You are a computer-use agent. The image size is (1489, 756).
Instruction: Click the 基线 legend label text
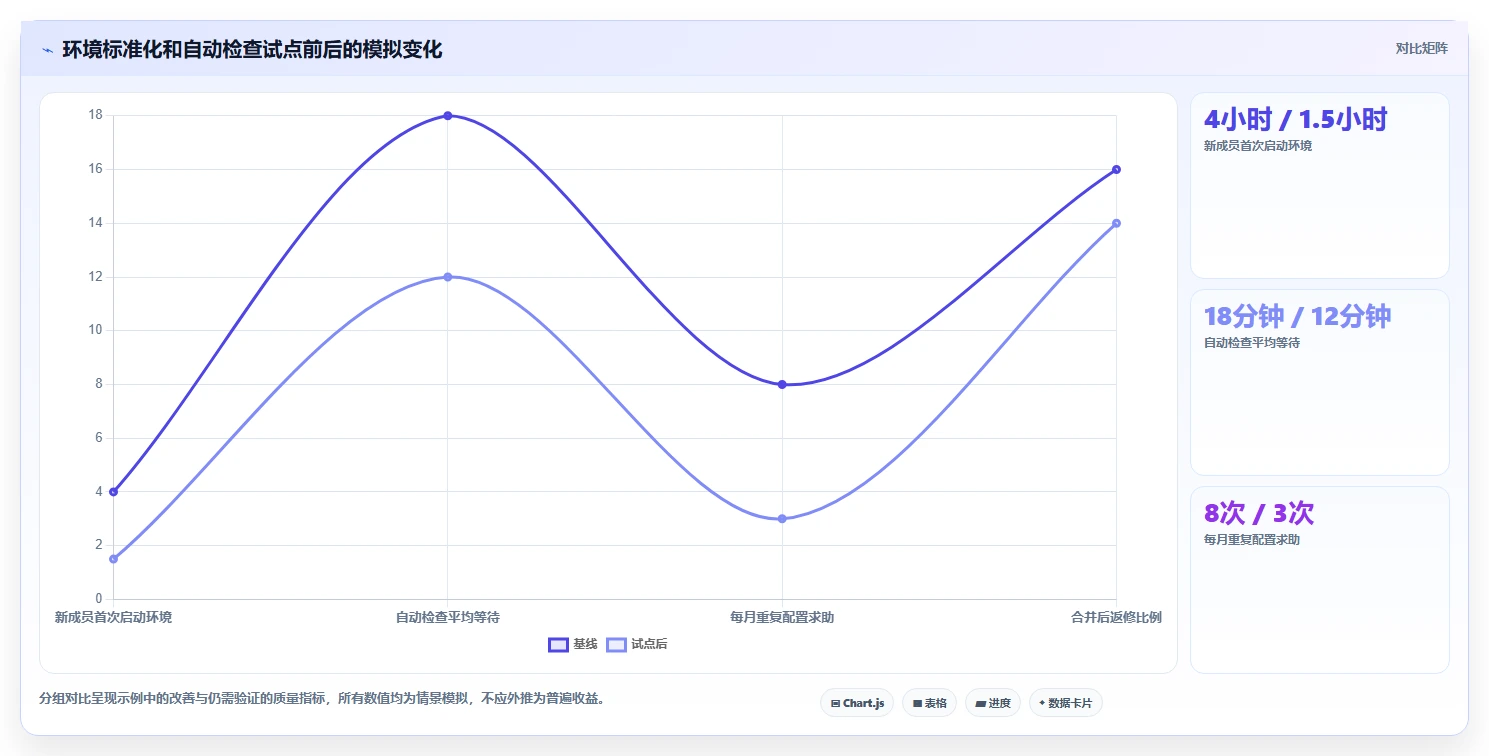tap(585, 645)
